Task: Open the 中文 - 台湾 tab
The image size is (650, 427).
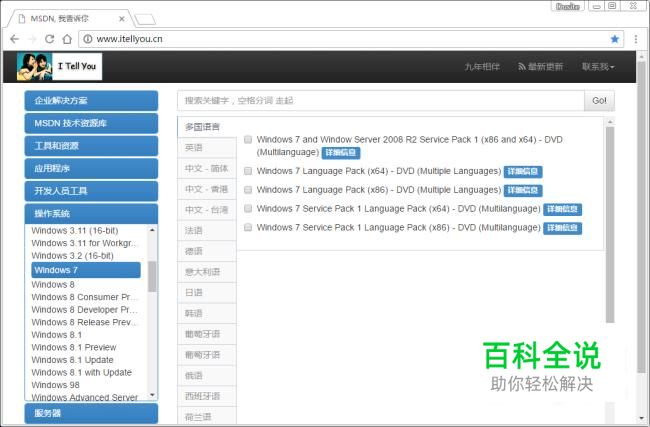Action: point(207,210)
